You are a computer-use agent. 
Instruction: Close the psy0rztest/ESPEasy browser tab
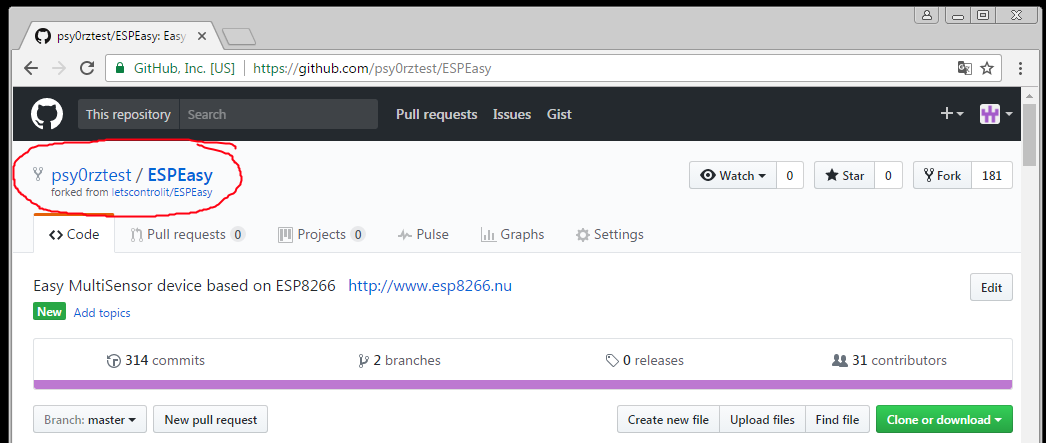(202, 37)
